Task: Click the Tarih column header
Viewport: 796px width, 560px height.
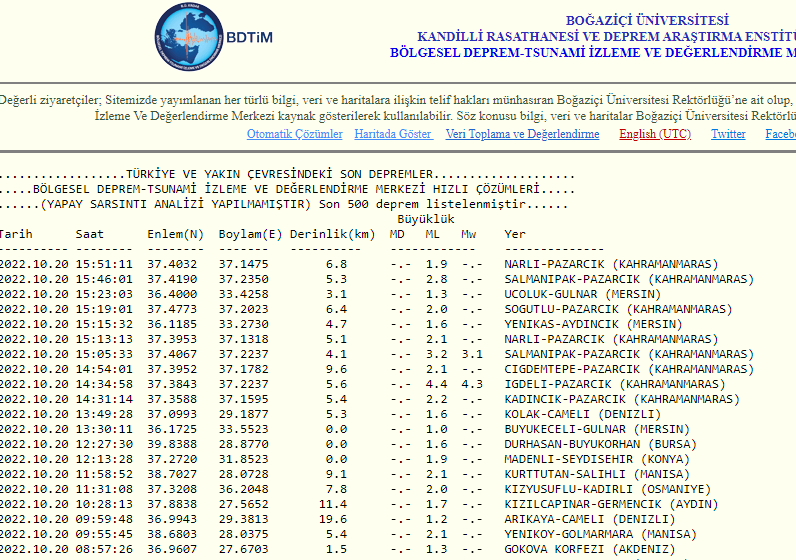Action: tap(15, 234)
